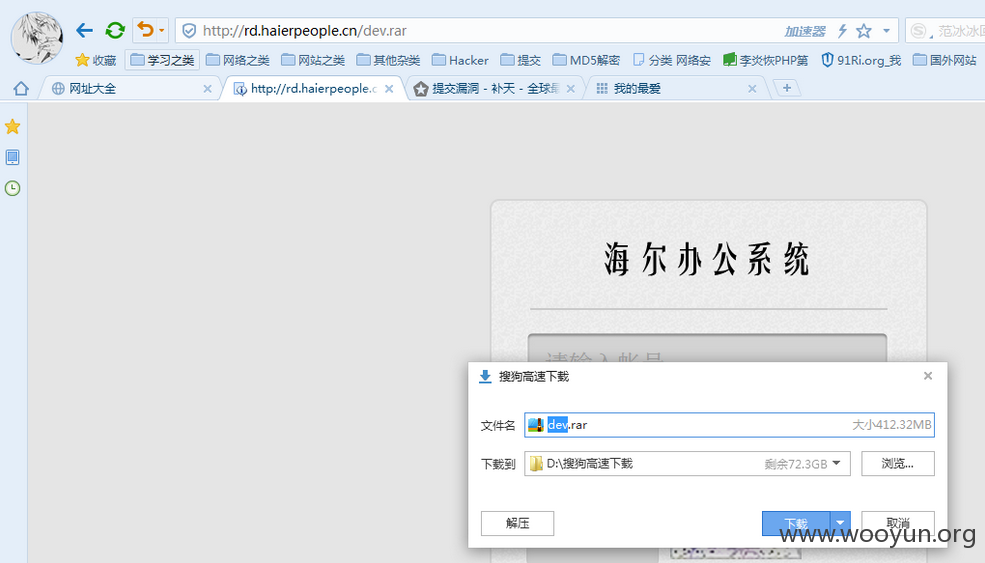Open a new tab with plus button
Image resolution: width=985 pixels, height=563 pixels.
(786, 88)
